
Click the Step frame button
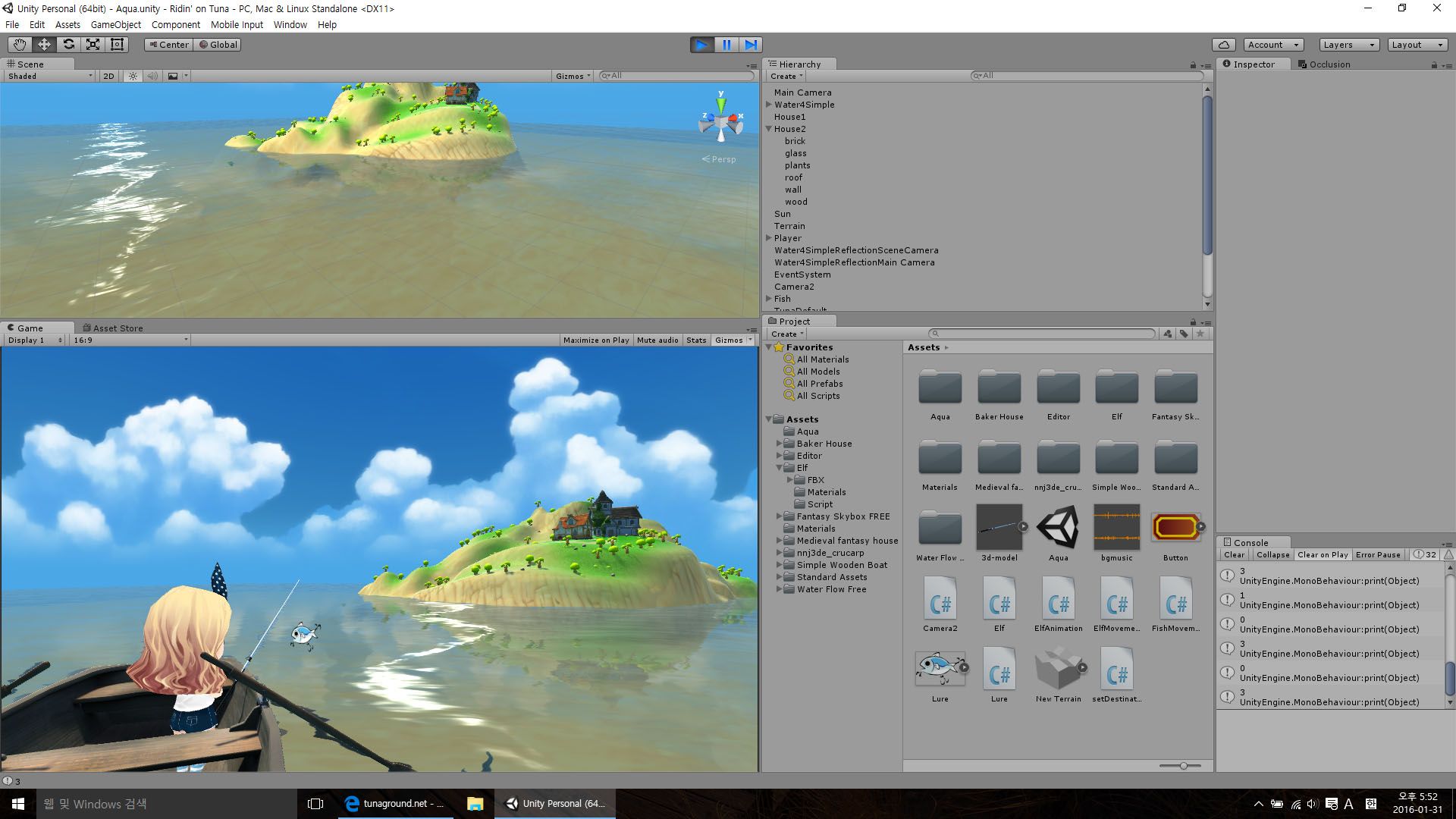click(x=751, y=45)
